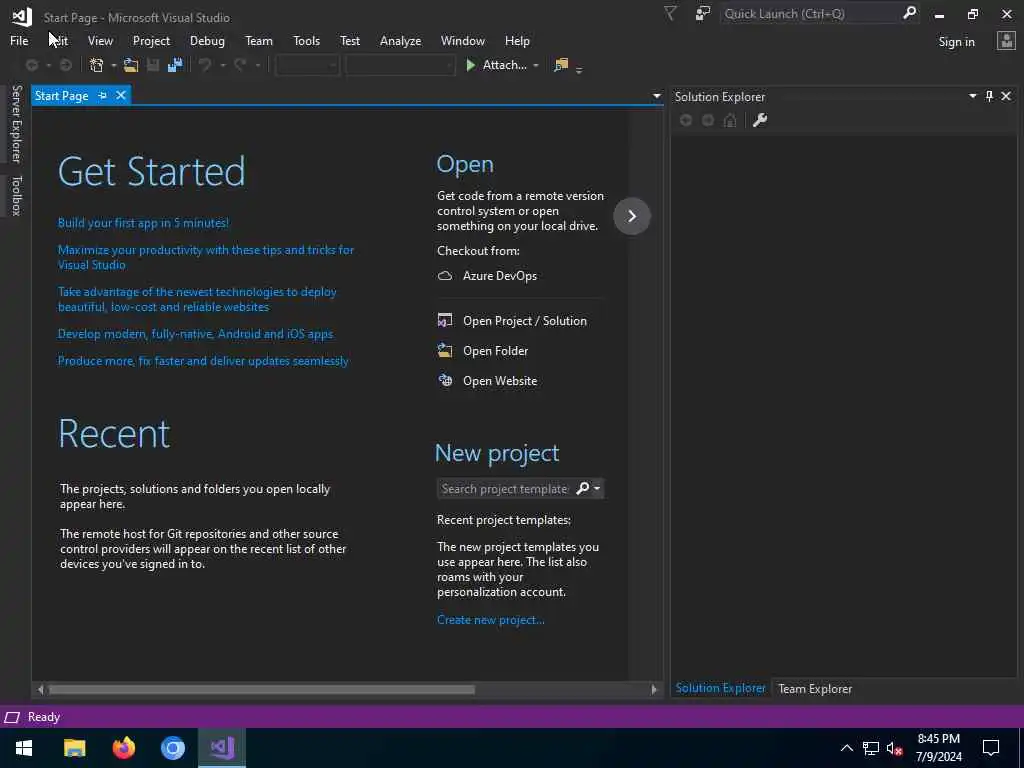Open the Debug menu

click(207, 40)
